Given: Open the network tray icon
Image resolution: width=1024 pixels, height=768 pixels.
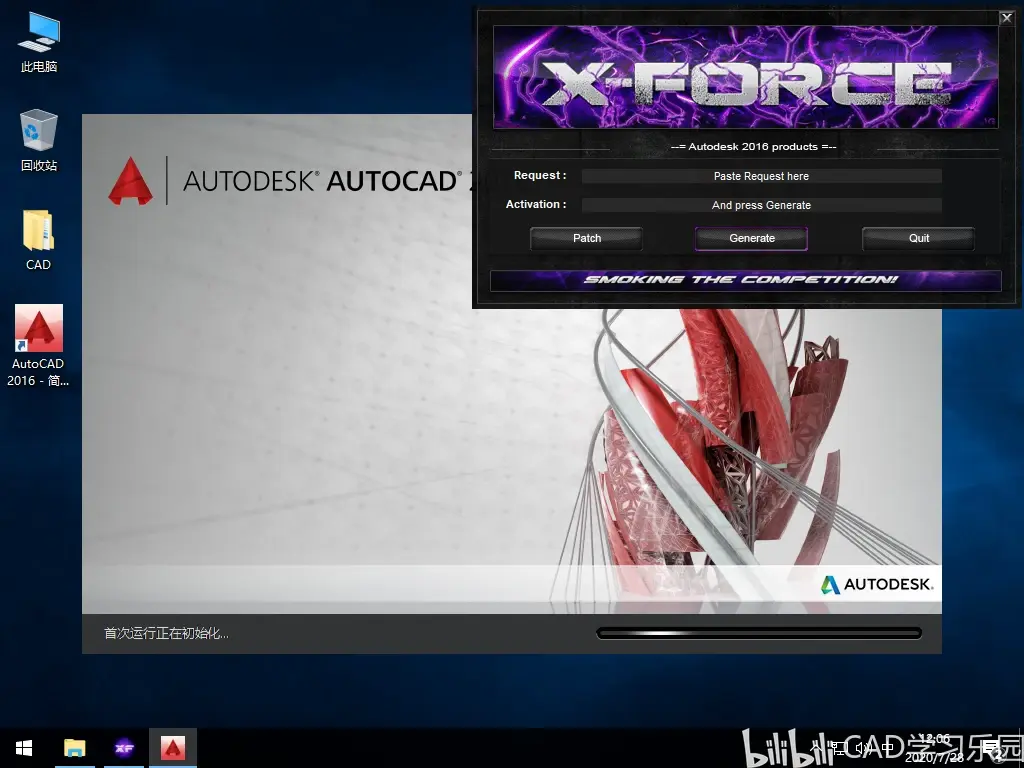Looking at the screenshot, I should (839, 748).
